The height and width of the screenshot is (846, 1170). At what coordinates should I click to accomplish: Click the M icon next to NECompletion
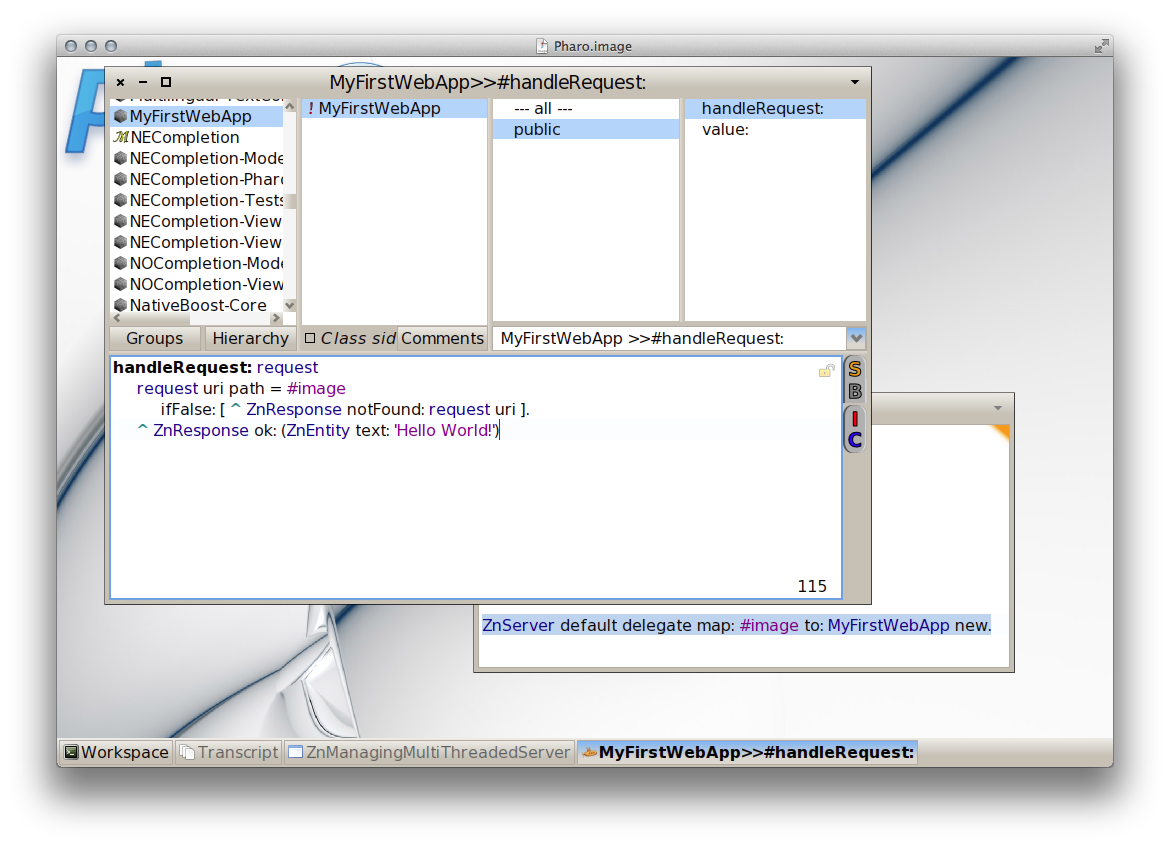pos(121,137)
